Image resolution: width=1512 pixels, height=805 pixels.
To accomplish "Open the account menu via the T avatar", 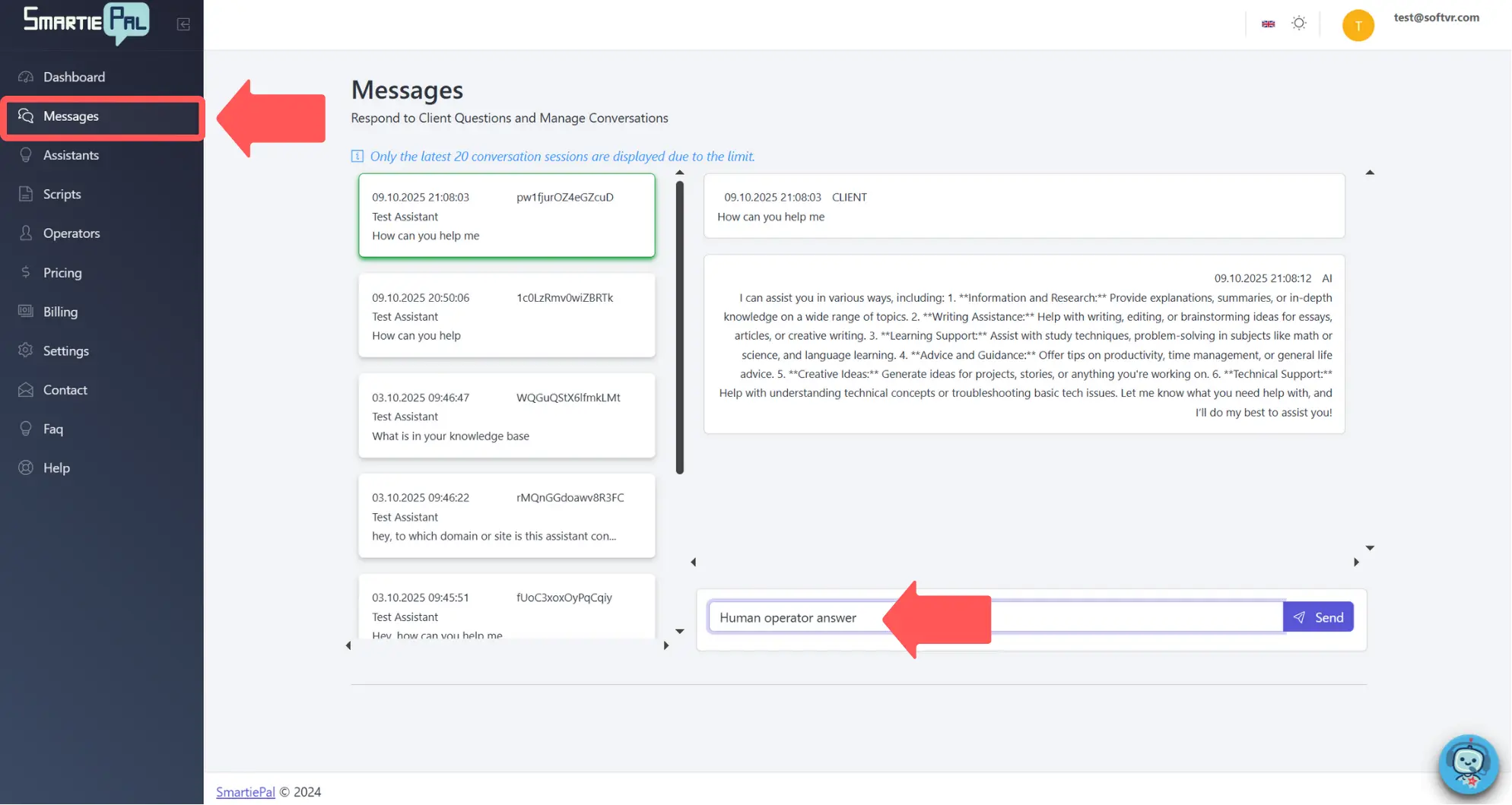I will 1358,24.
